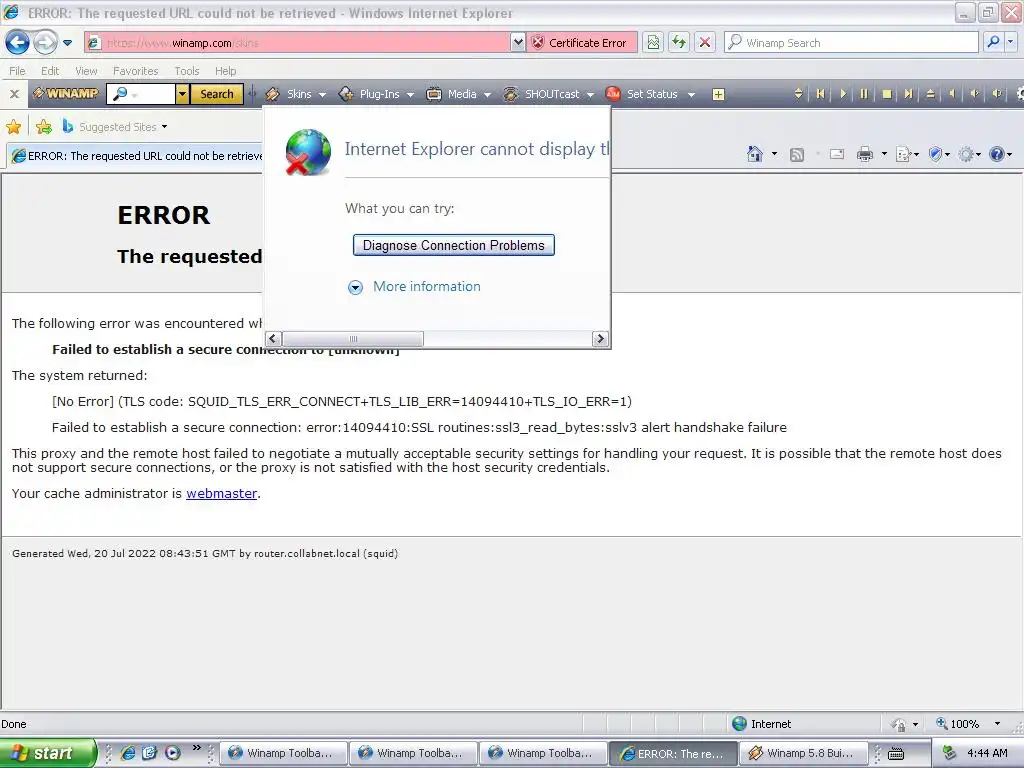Click the Winamp volume down icon
The width and height of the screenshot is (1024, 768).
pyautogui.click(x=975, y=94)
